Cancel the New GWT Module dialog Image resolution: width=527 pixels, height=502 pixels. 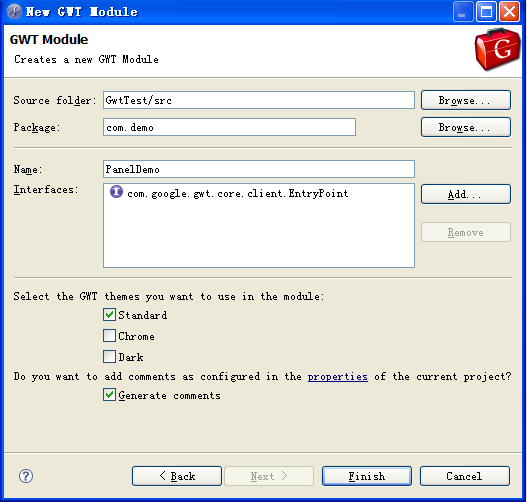pos(465,476)
